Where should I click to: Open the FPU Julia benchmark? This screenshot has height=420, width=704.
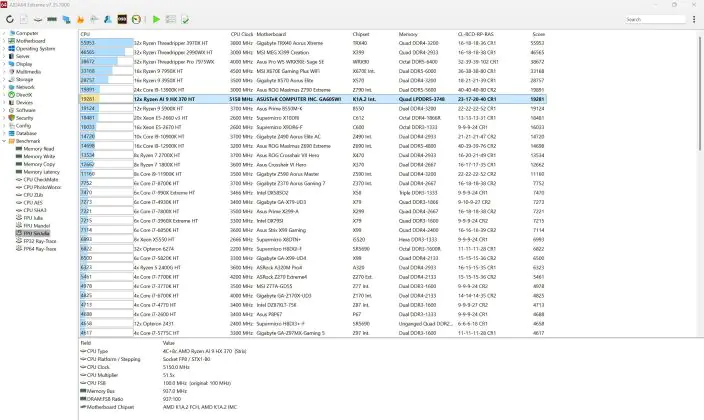33,218
